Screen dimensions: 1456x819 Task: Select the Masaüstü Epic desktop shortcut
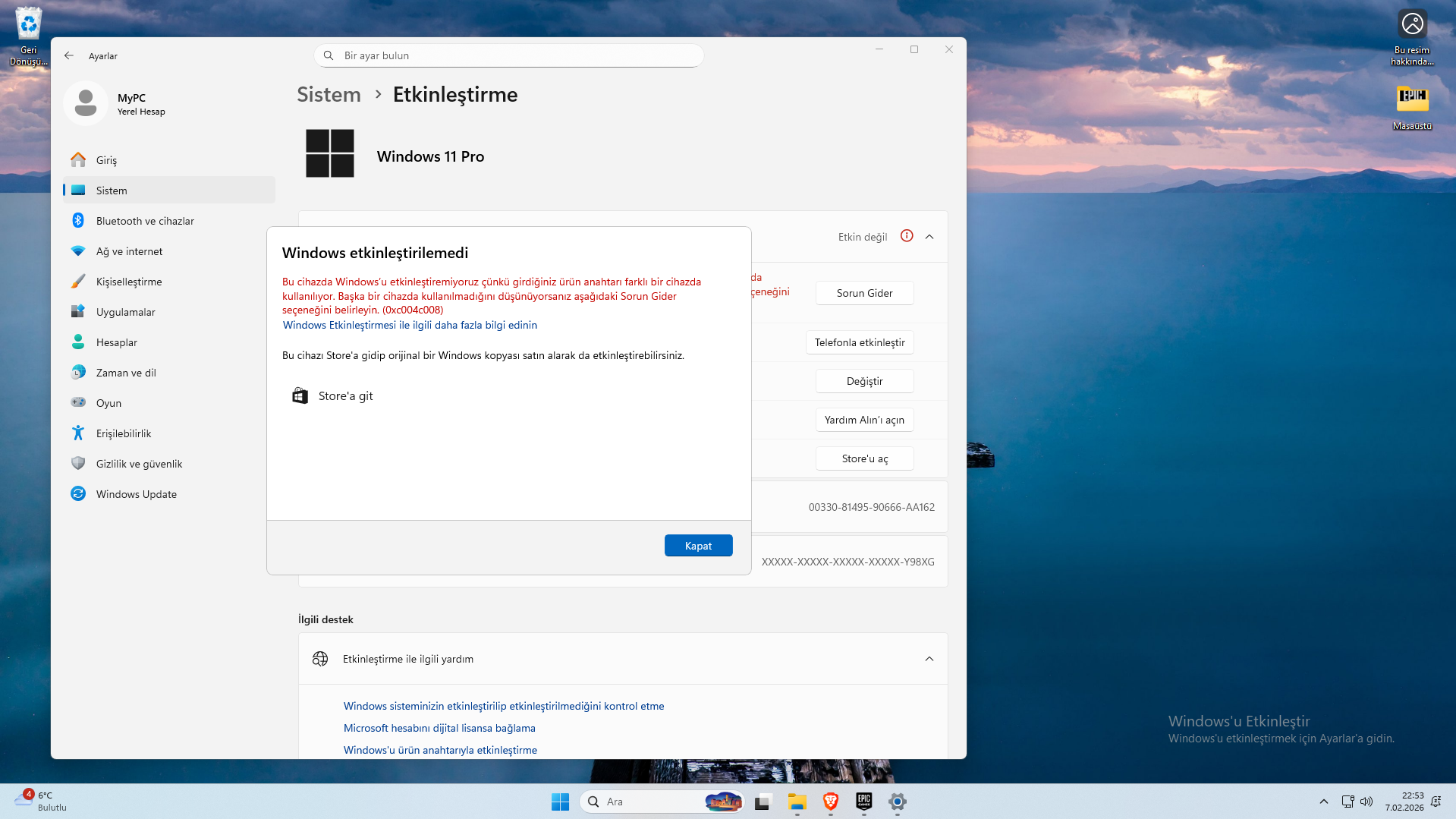click(1412, 108)
